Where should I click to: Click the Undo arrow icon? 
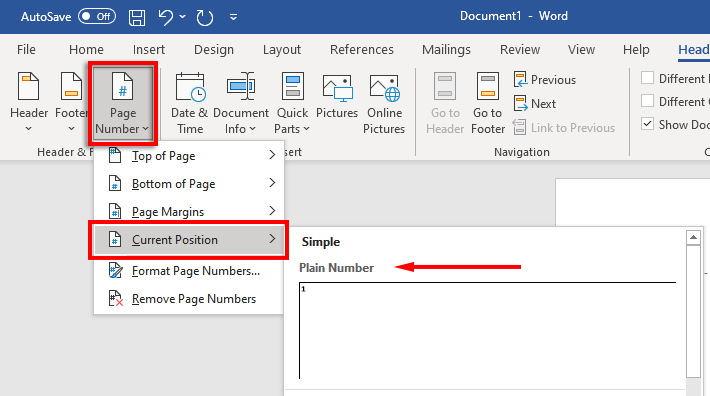[166, 17]
